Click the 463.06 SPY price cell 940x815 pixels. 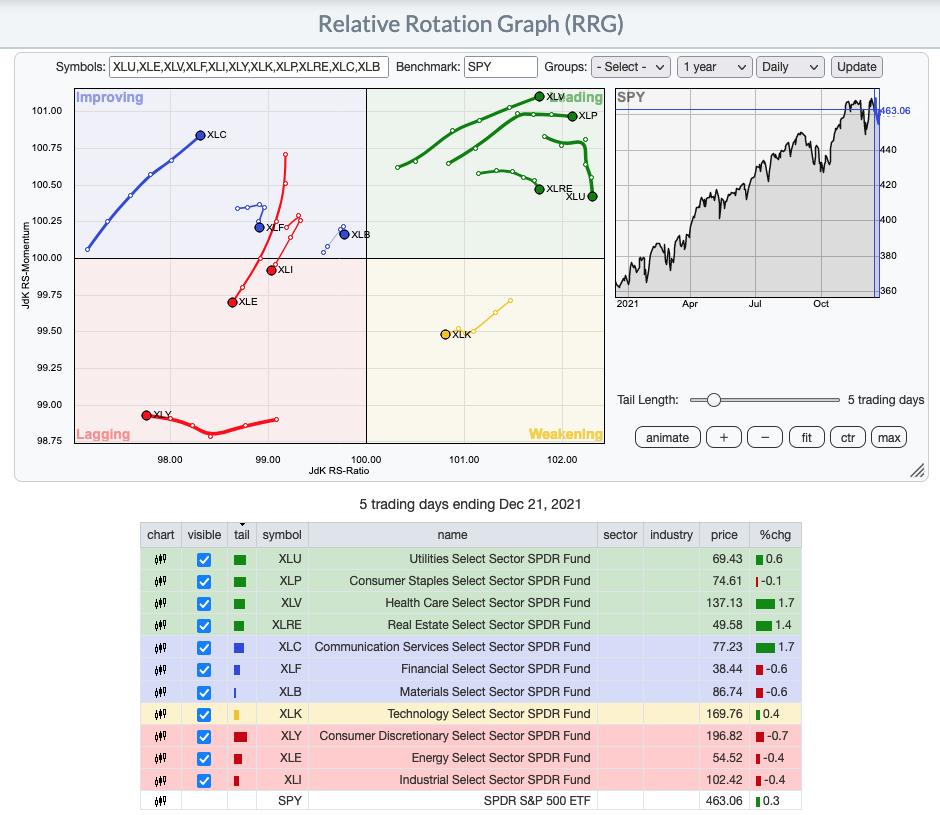(x=724, y=801)
